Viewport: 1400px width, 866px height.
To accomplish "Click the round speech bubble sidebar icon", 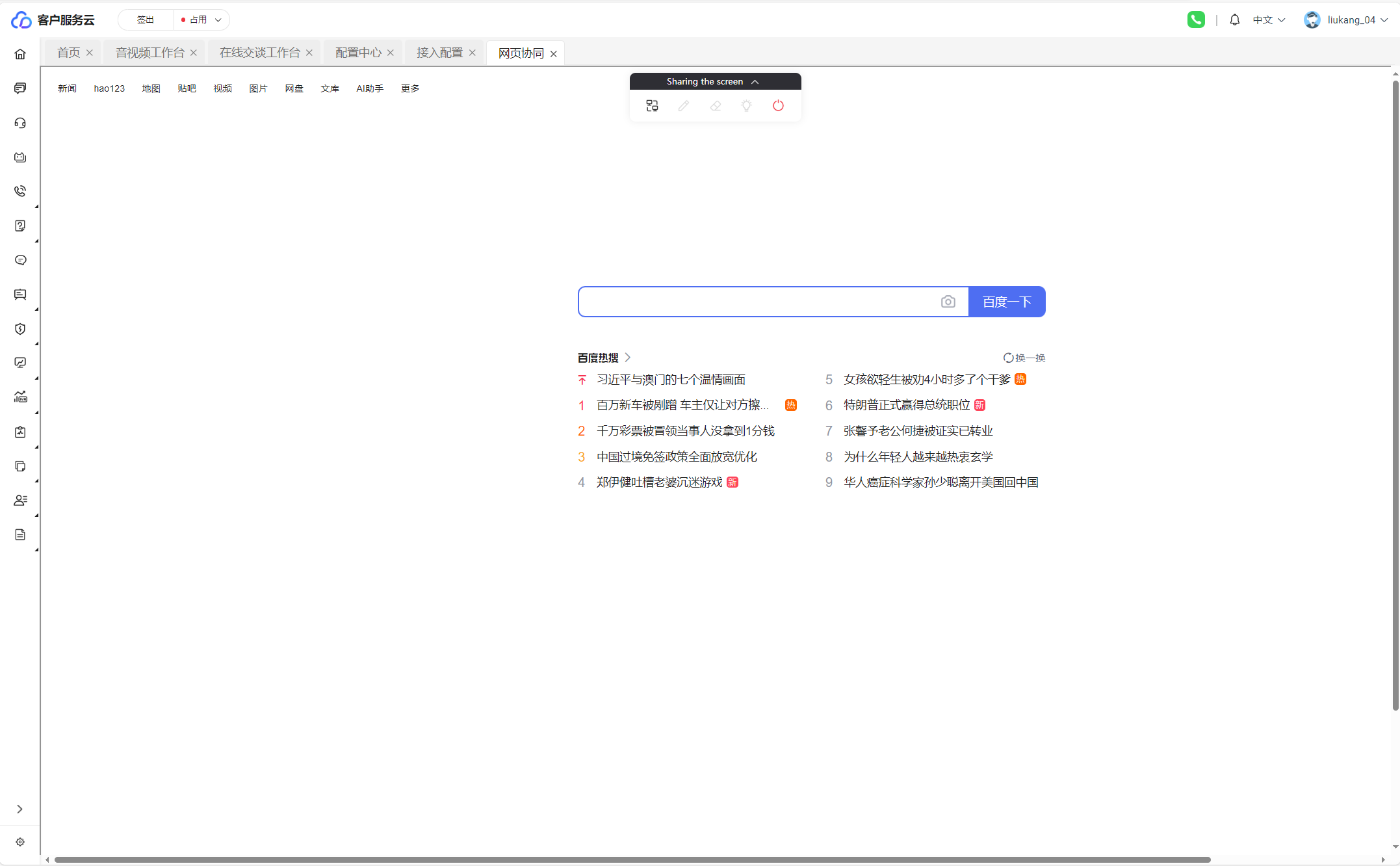I will (20, 260).
